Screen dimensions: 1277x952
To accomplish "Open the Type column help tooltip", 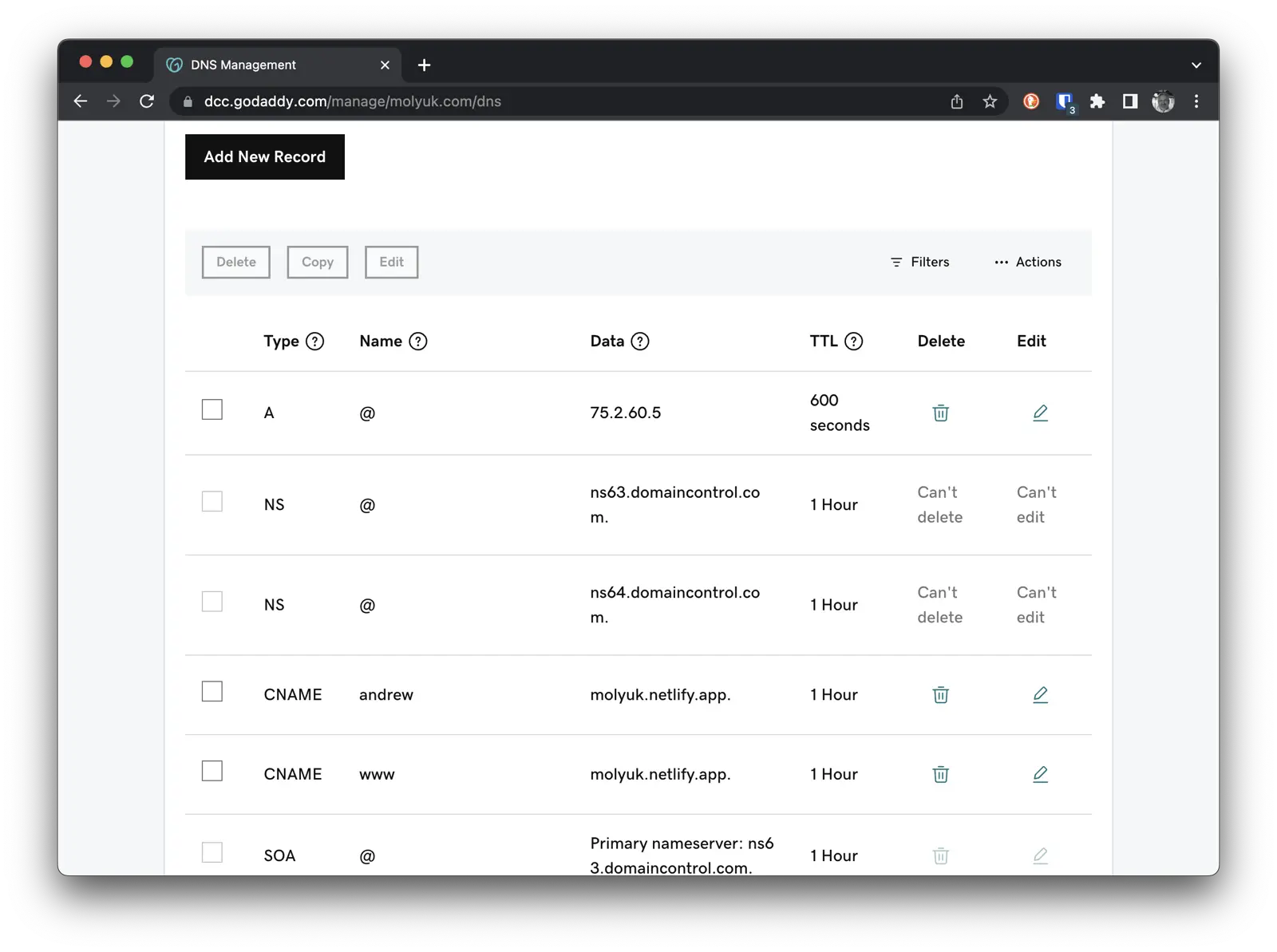I will (x=315, y=341).
